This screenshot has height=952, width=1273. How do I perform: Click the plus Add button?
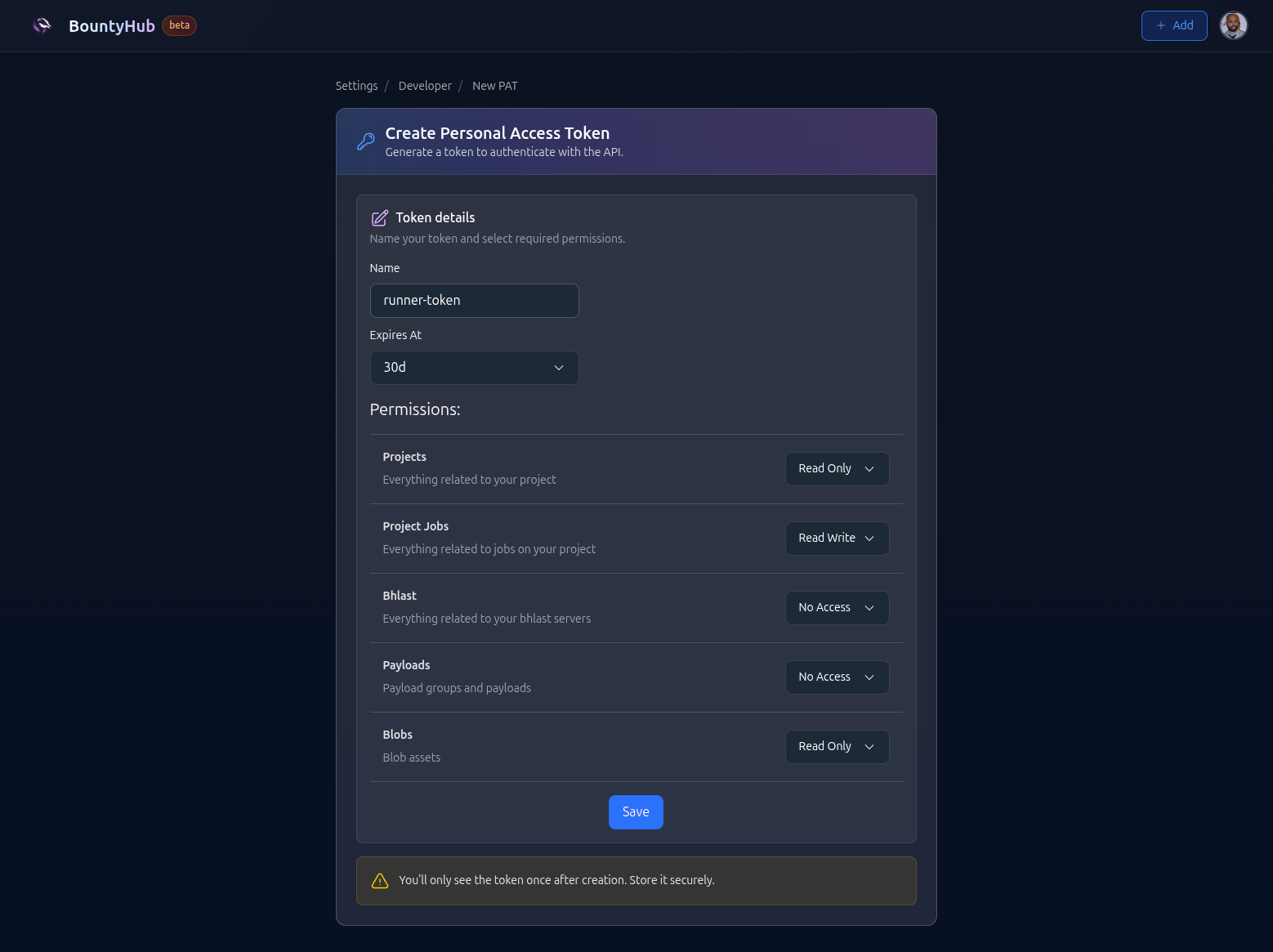pos(1173,25)
